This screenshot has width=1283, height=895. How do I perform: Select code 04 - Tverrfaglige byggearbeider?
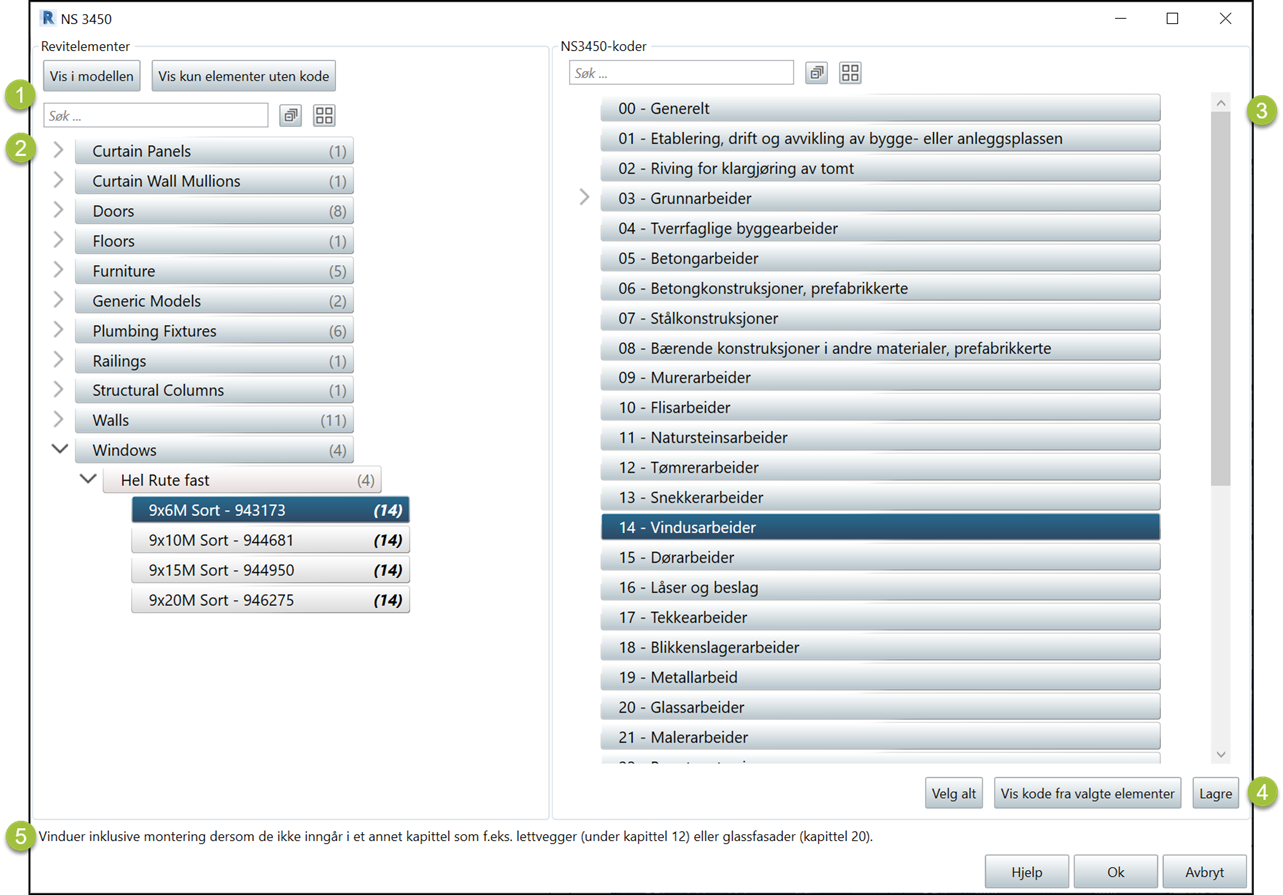[880, 228]
